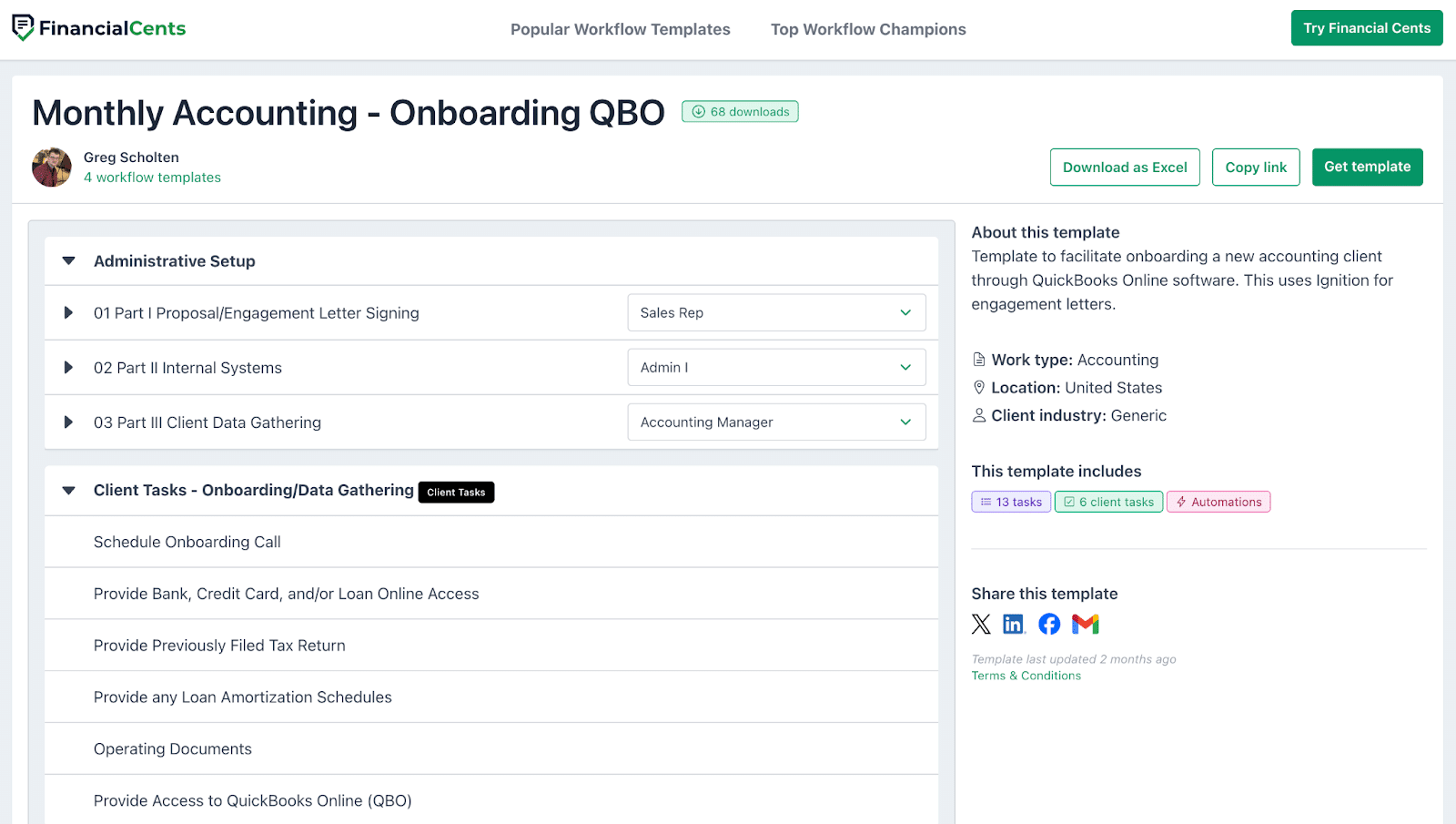Image resolution: width=1456 pixels, height=824 pixels.
Task: Open Popular Workflow Templates menu
Action: point(621,29)
